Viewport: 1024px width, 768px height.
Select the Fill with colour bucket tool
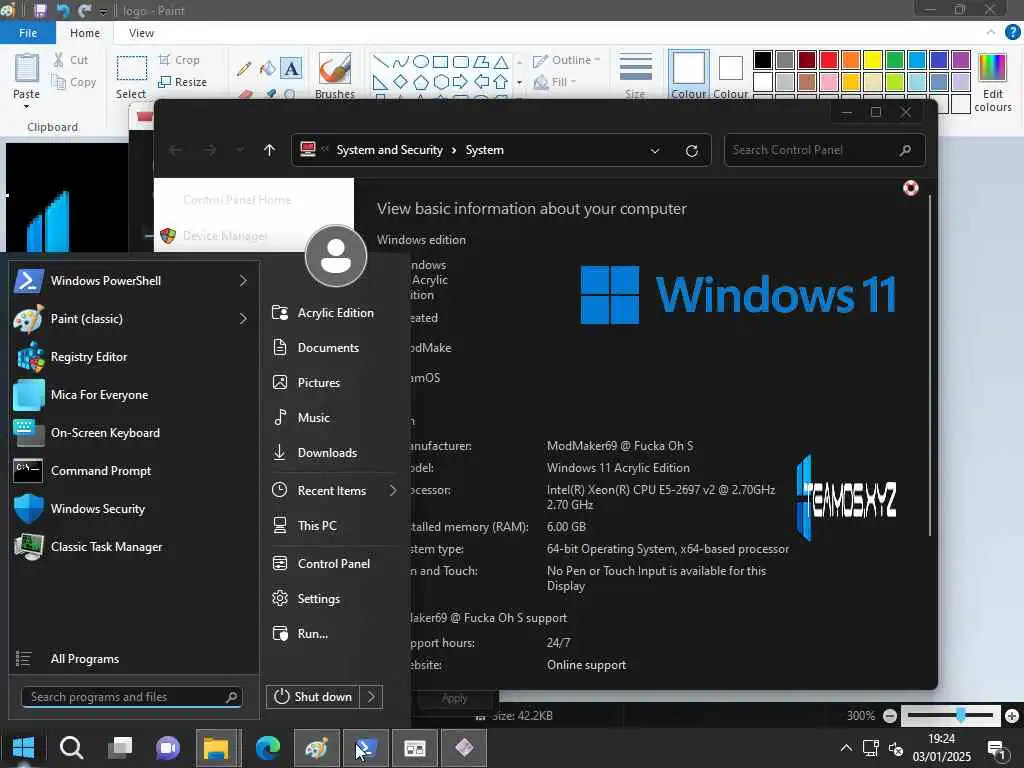(268, 68)
